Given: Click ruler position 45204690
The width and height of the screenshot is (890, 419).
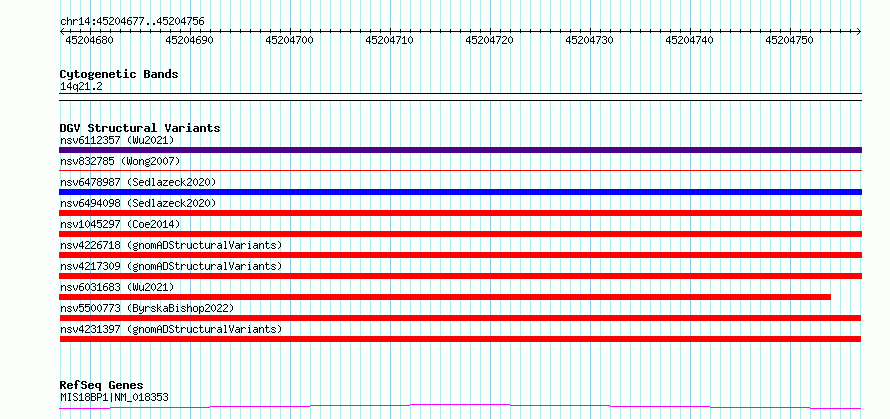Looking at the screenshot, I should pos(190,40).
